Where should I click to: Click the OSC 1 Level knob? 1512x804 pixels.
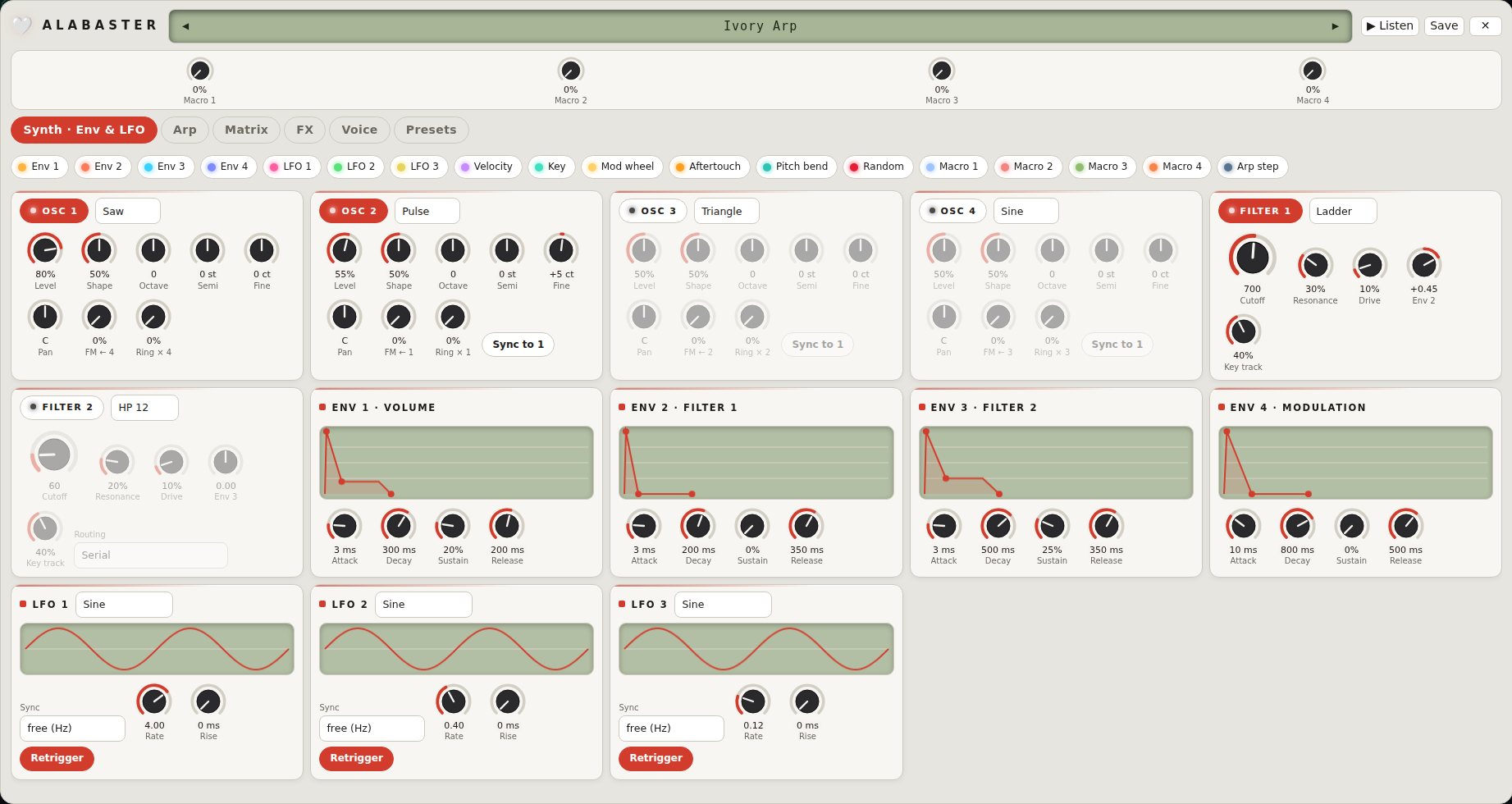[x=45, y=249]
